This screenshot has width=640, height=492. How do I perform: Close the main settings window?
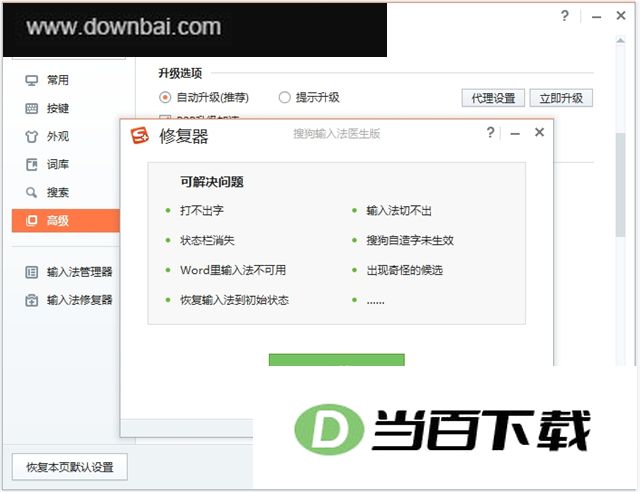pyautogui.click(x=621, y=16)
